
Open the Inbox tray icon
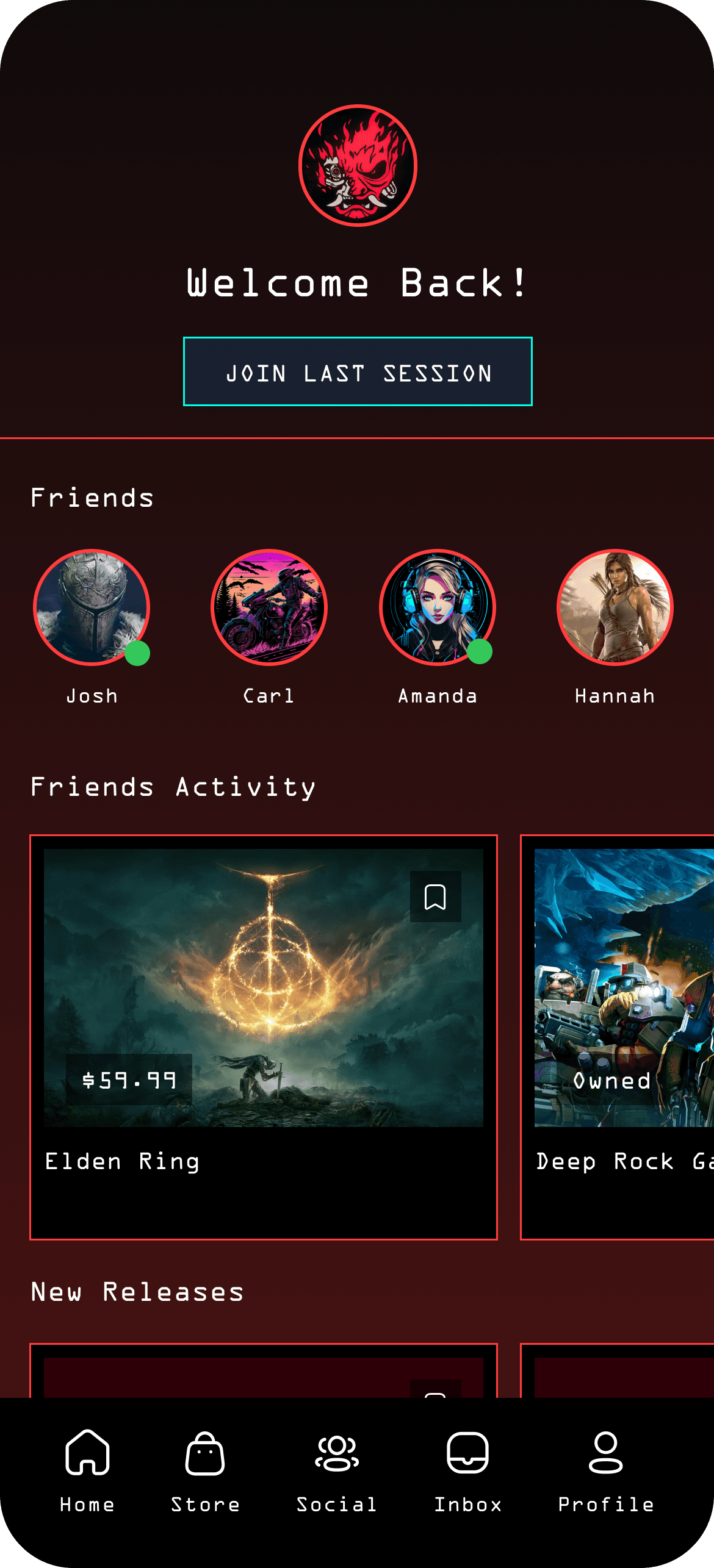click(467, 1453)
